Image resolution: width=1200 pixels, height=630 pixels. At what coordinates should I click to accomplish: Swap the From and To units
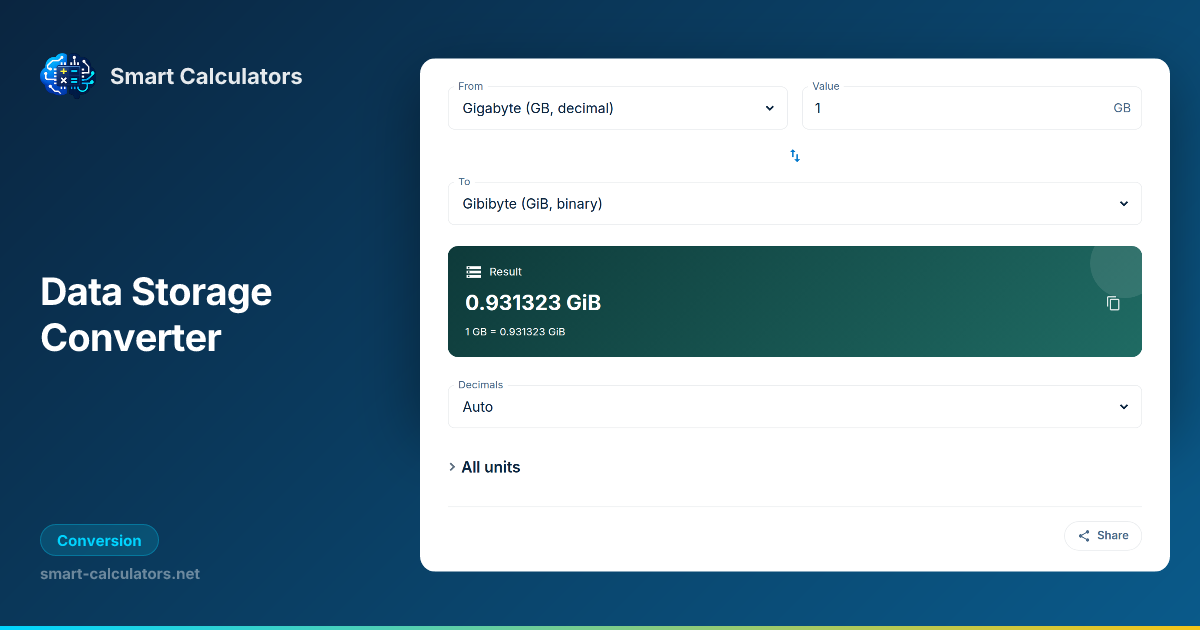pyautogui.click(x=795, y=156)
